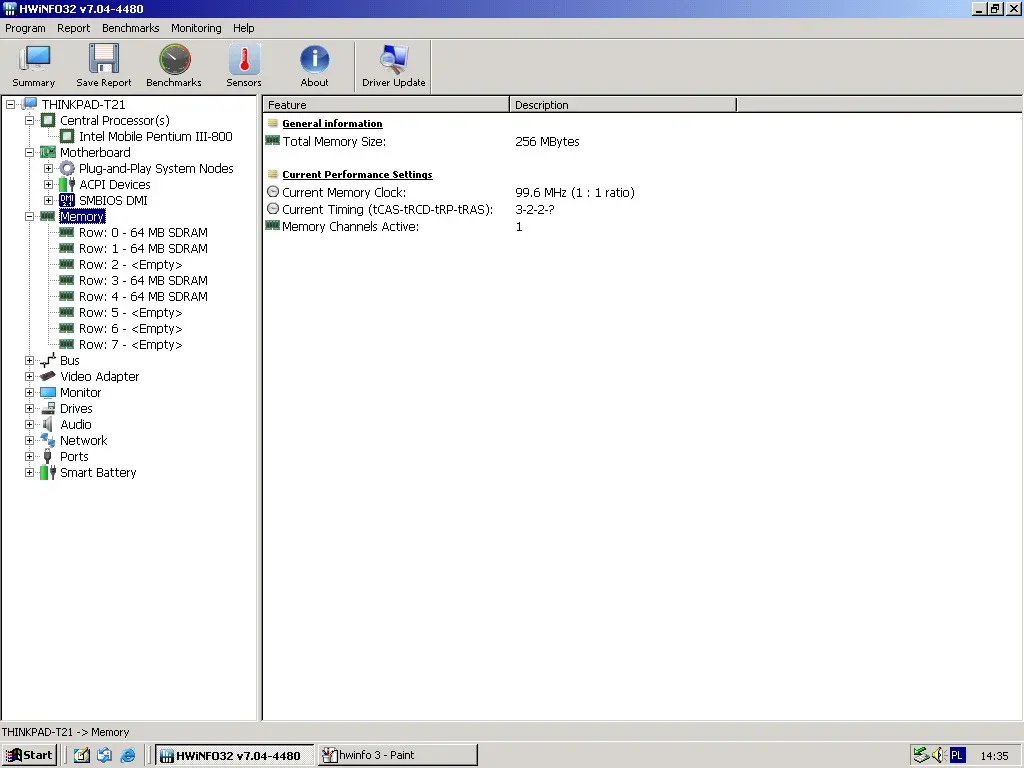Viewport: 1024px width, 768px height.
Task: Open the Program menu
Action: point(25,28)
